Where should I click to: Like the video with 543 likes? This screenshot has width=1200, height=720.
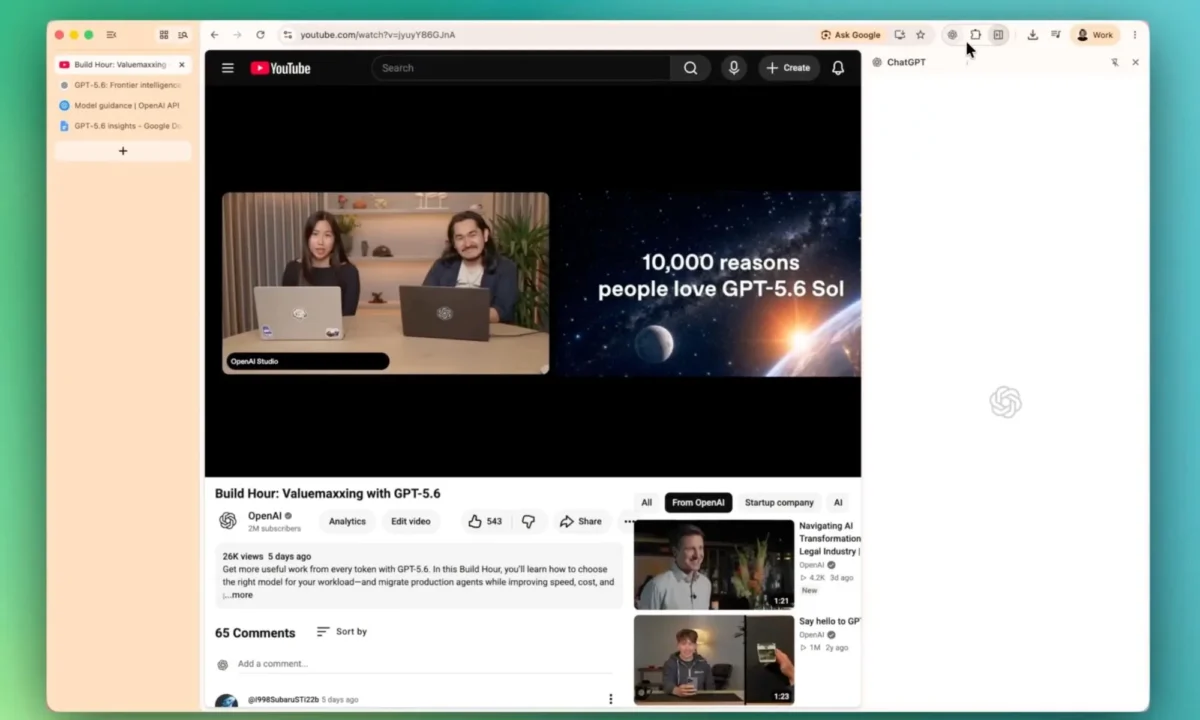485,521
